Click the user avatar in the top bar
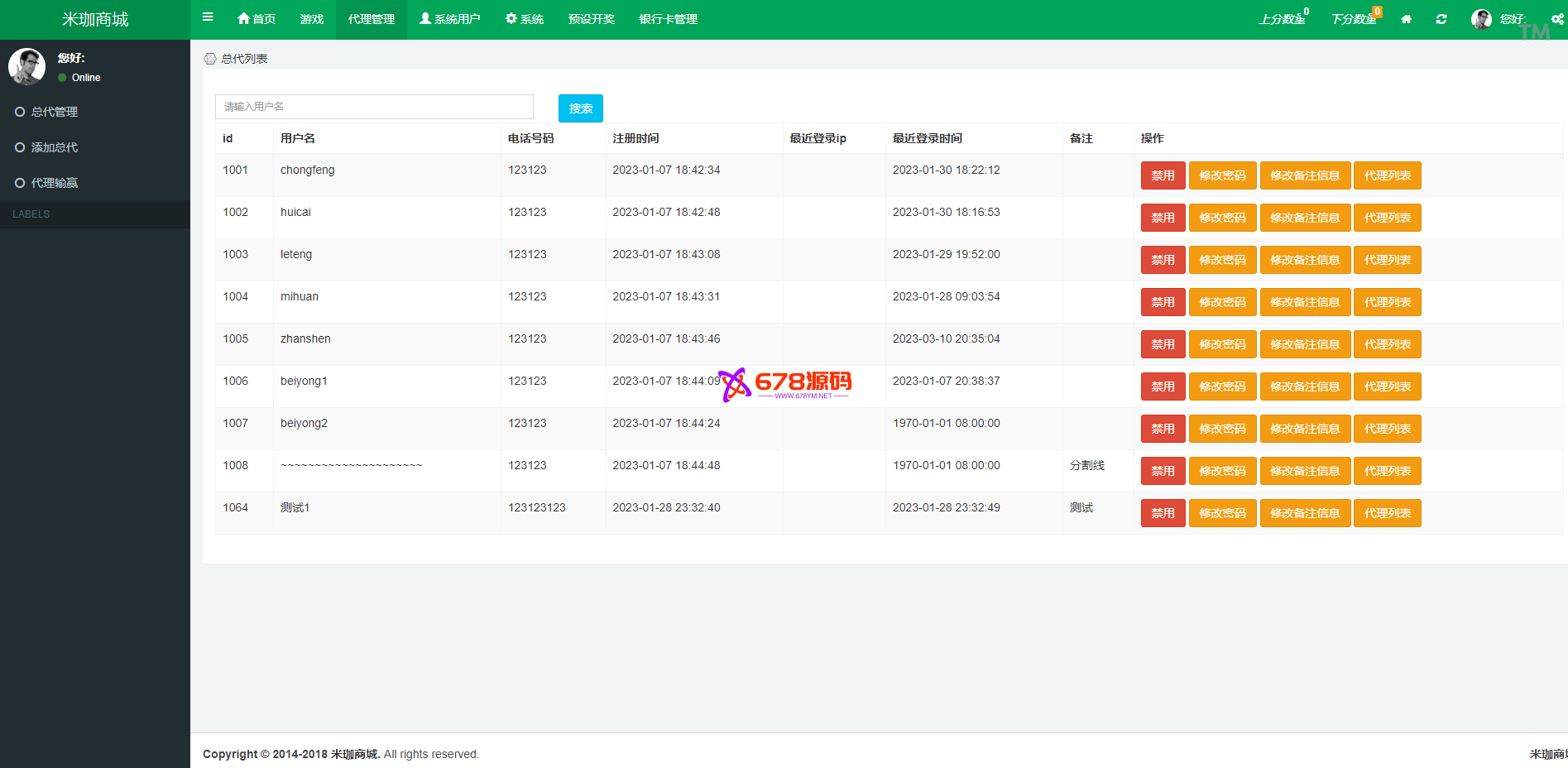 [x=1481, y=19]
